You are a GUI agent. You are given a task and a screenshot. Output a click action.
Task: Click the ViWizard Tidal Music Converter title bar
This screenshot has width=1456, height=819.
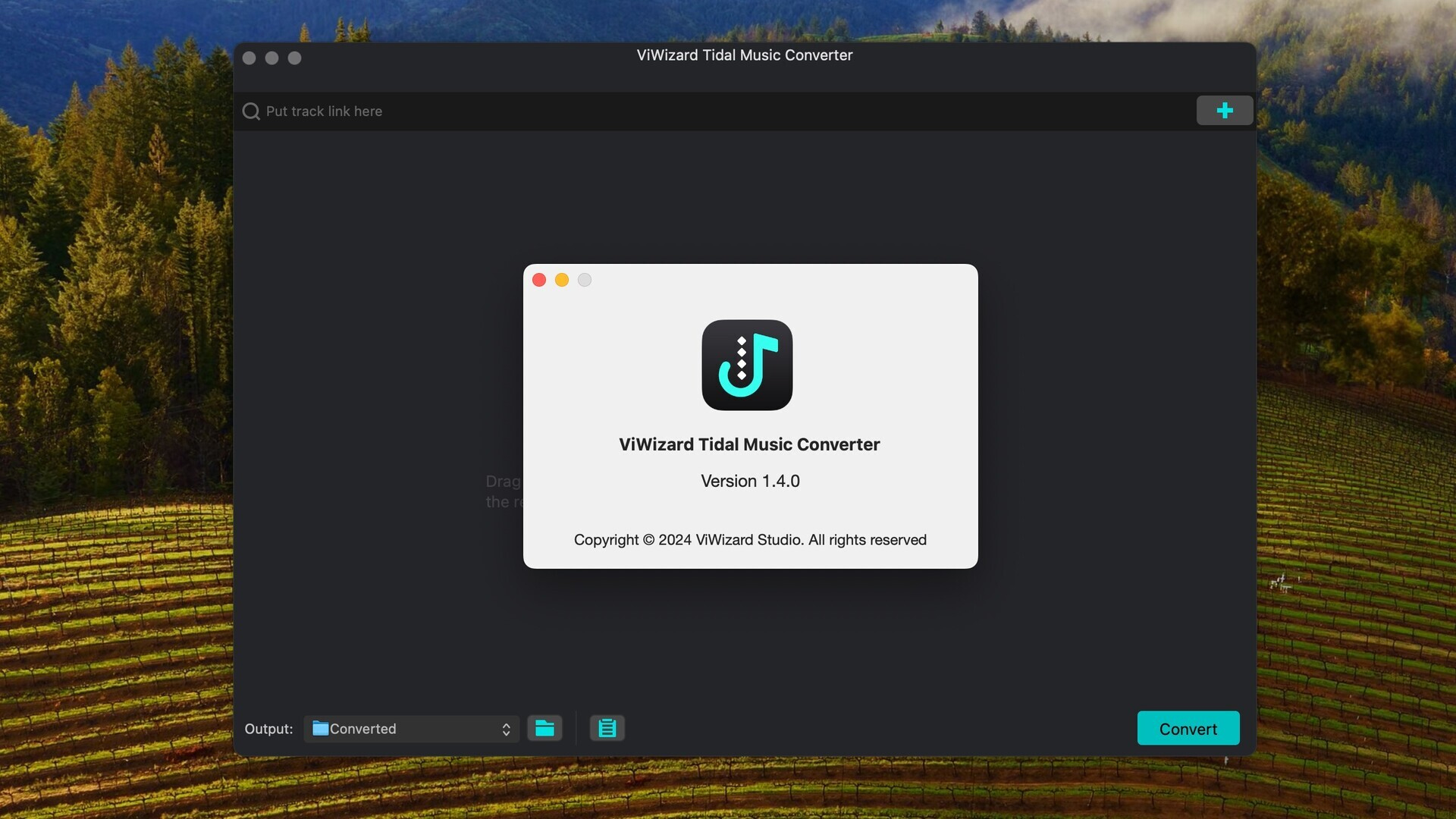(x=744, y=55)
